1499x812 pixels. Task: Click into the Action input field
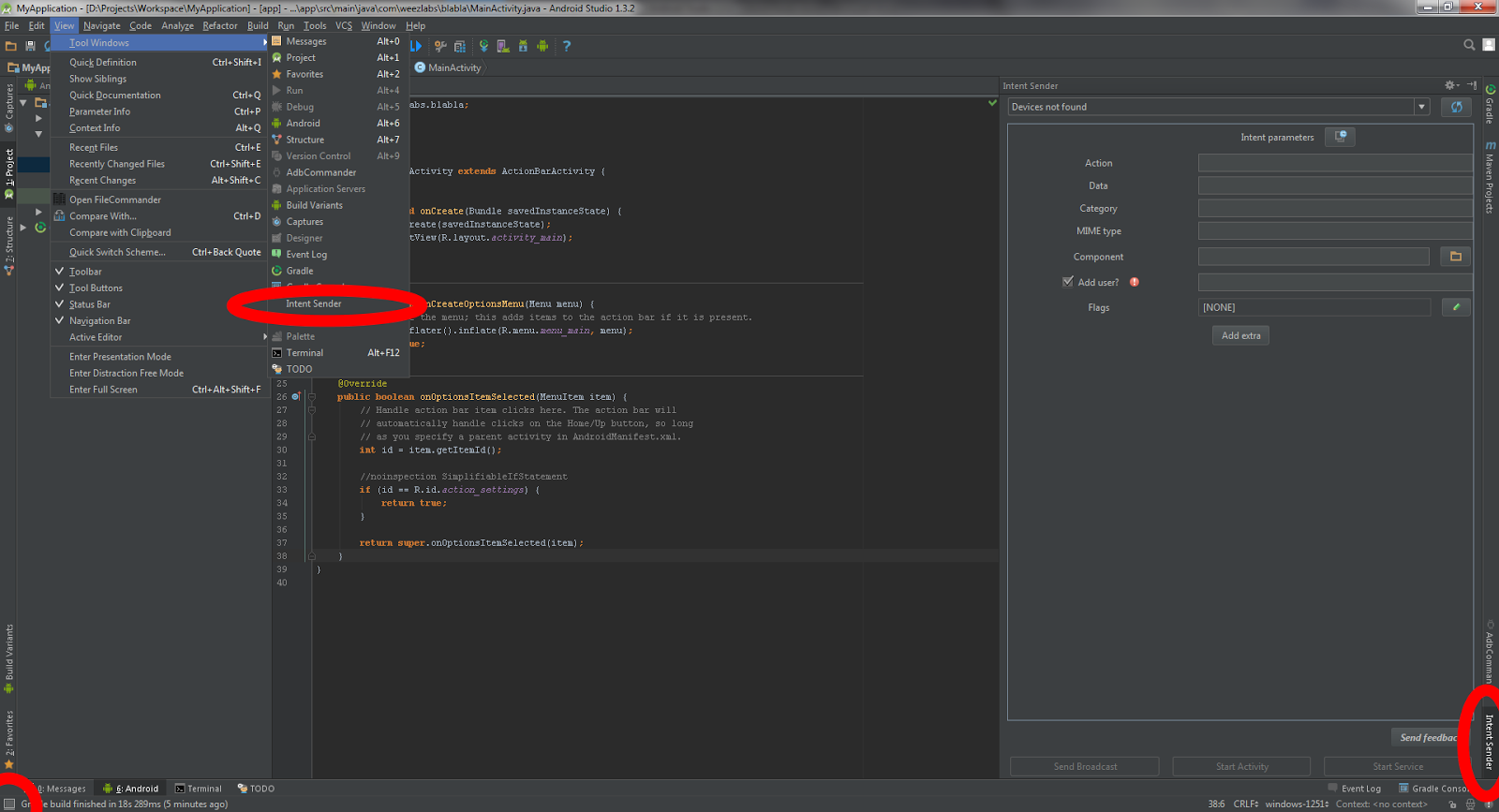coord(1335,163)
